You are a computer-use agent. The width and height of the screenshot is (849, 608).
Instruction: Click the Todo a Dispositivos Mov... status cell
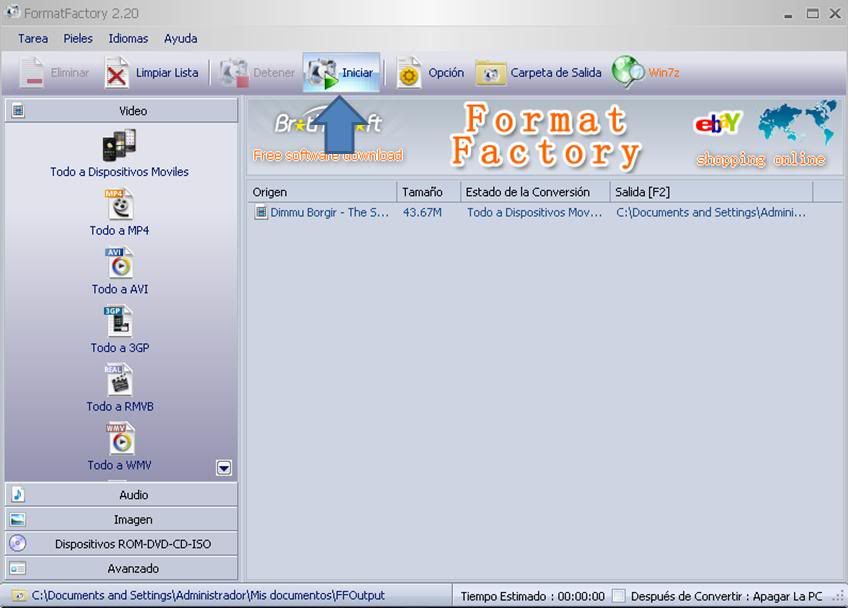[x=534, y=212]
